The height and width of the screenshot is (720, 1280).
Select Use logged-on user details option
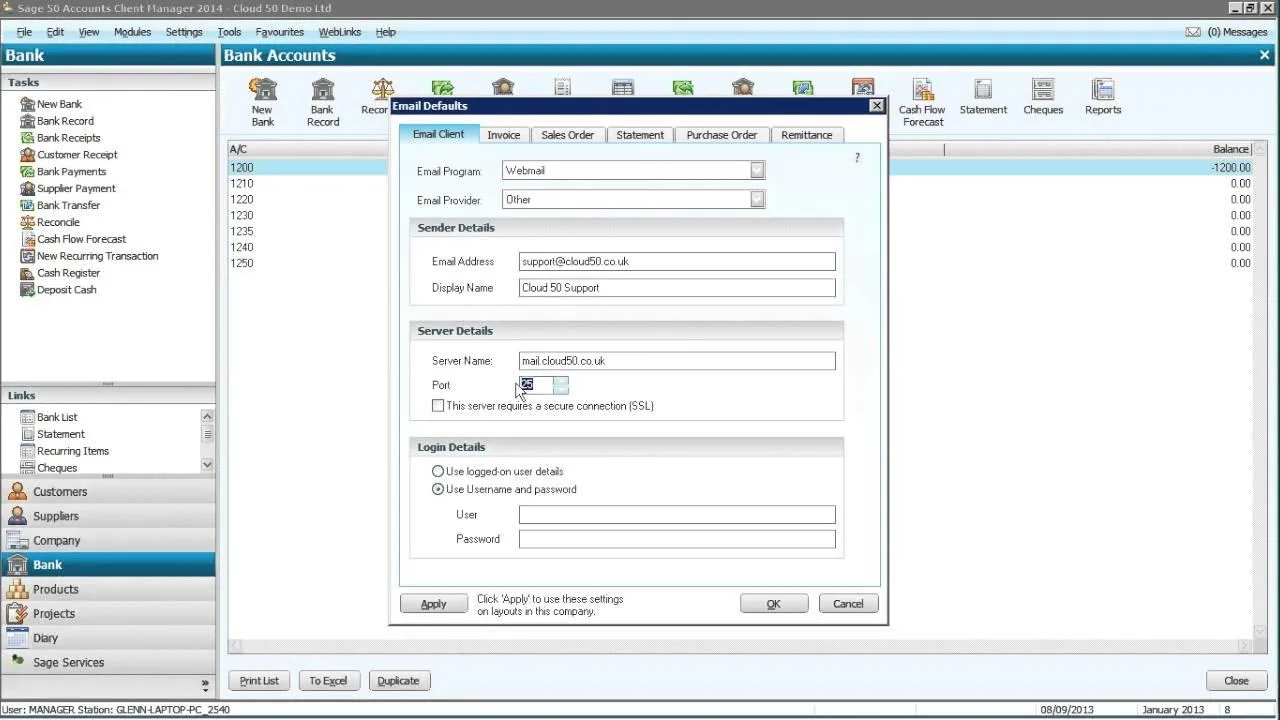click(x=438, y=471)
